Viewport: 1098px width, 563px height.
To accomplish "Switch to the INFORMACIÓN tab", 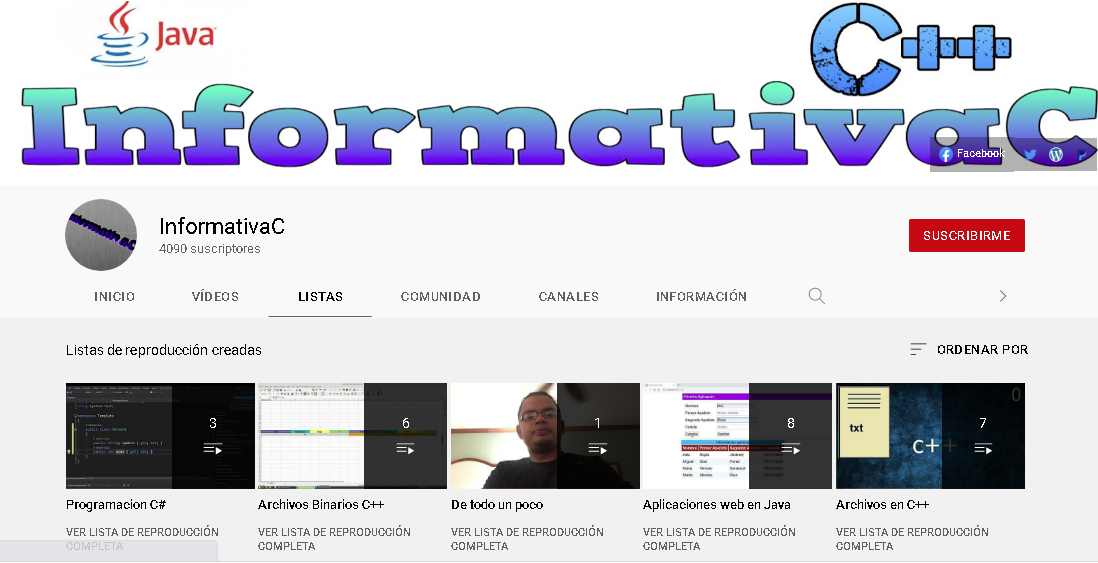I will coord(701,296).
